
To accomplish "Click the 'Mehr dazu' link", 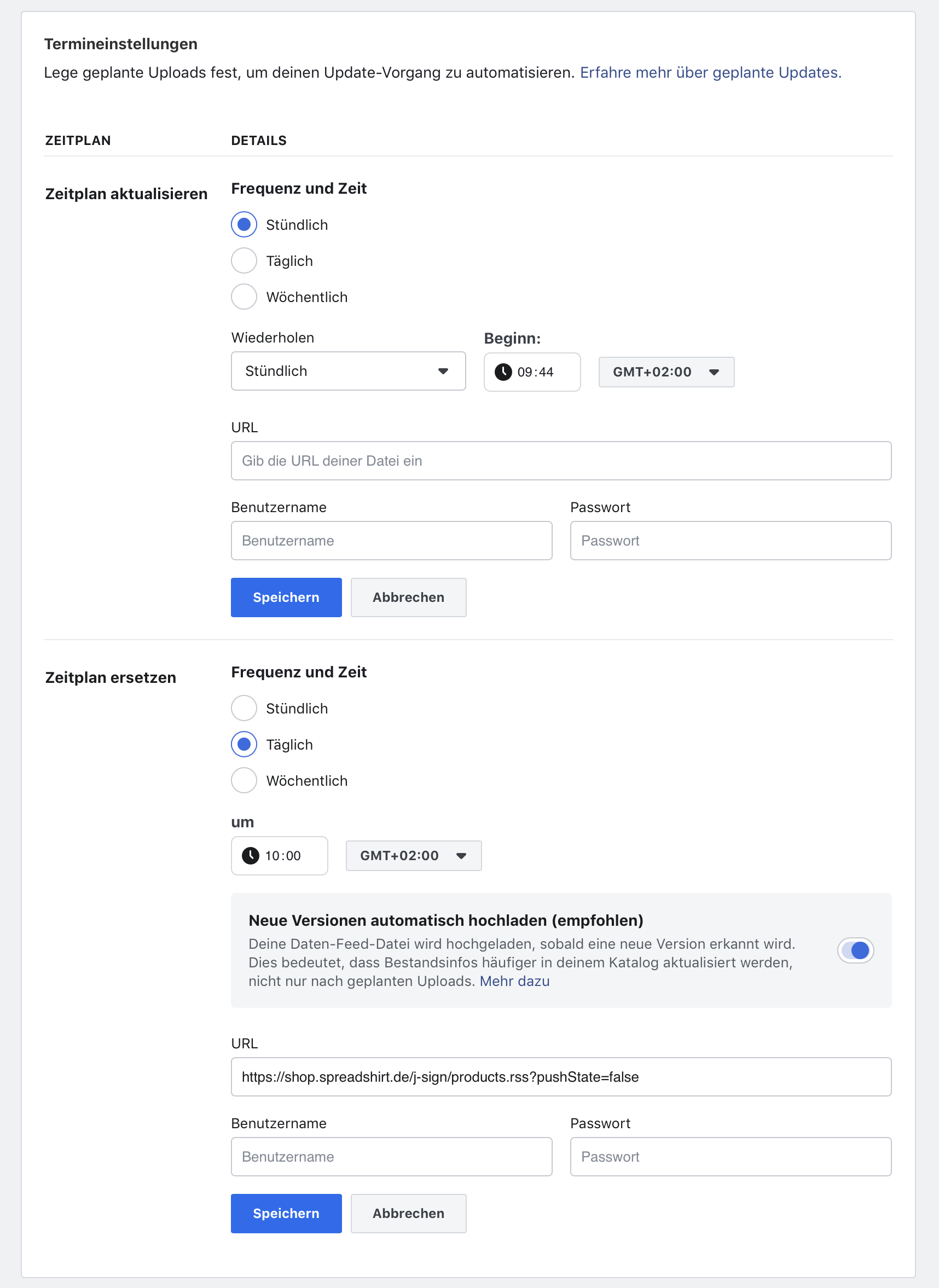I will point(514,981).
